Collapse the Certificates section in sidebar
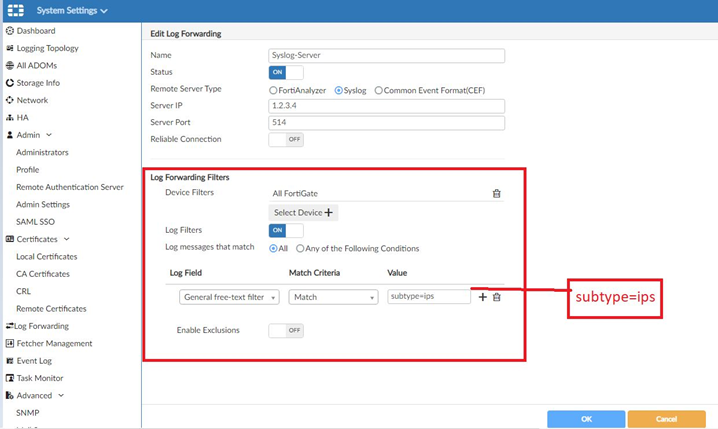 click(66, 239)
